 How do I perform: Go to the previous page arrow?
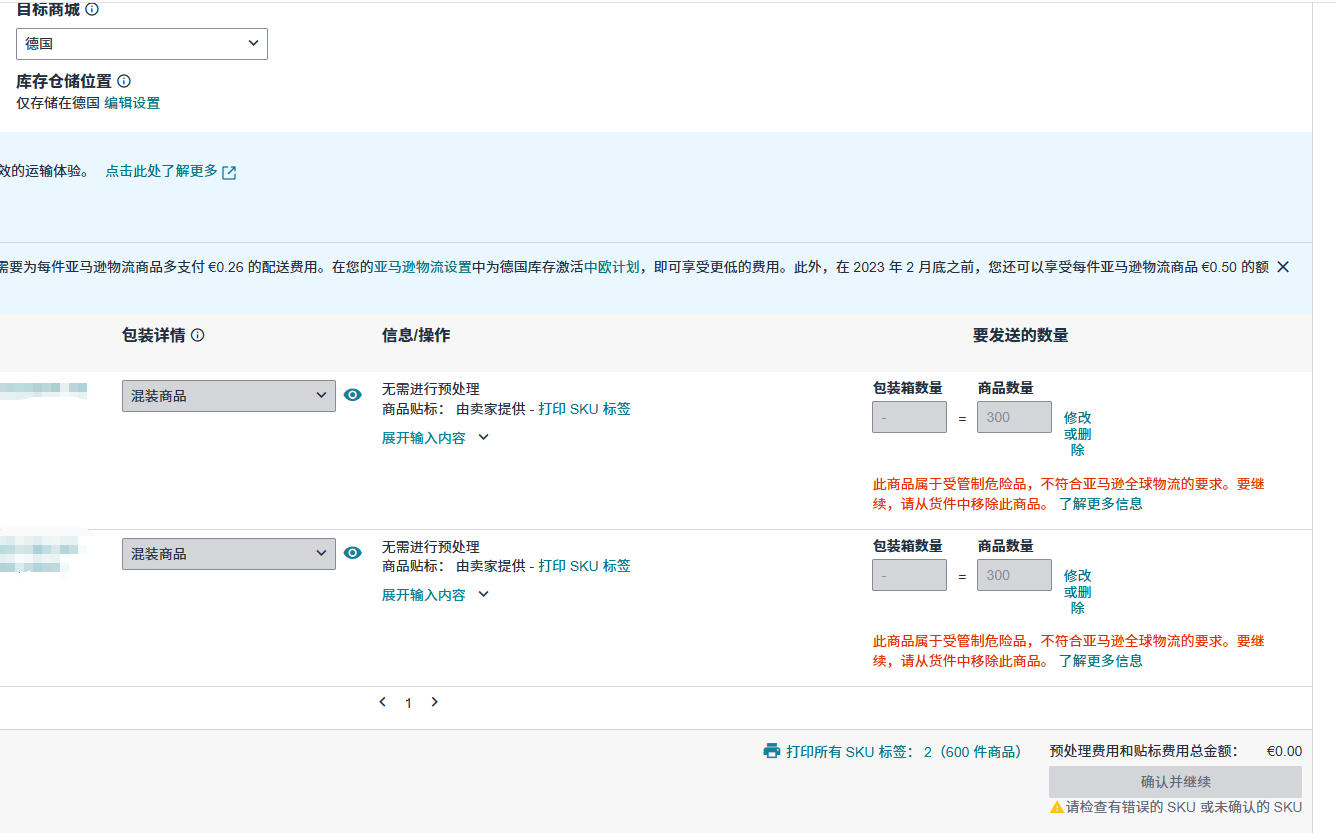382,702
